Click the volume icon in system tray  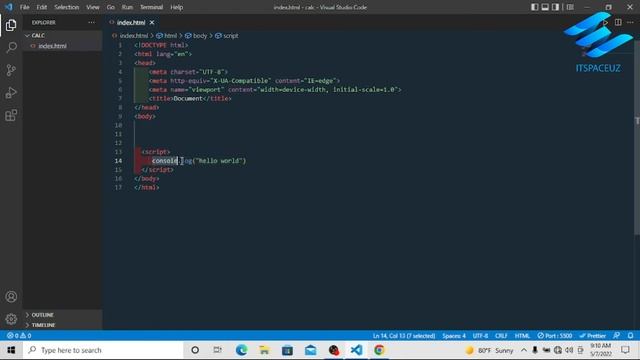pyautogui.click(x=569, y=350)
